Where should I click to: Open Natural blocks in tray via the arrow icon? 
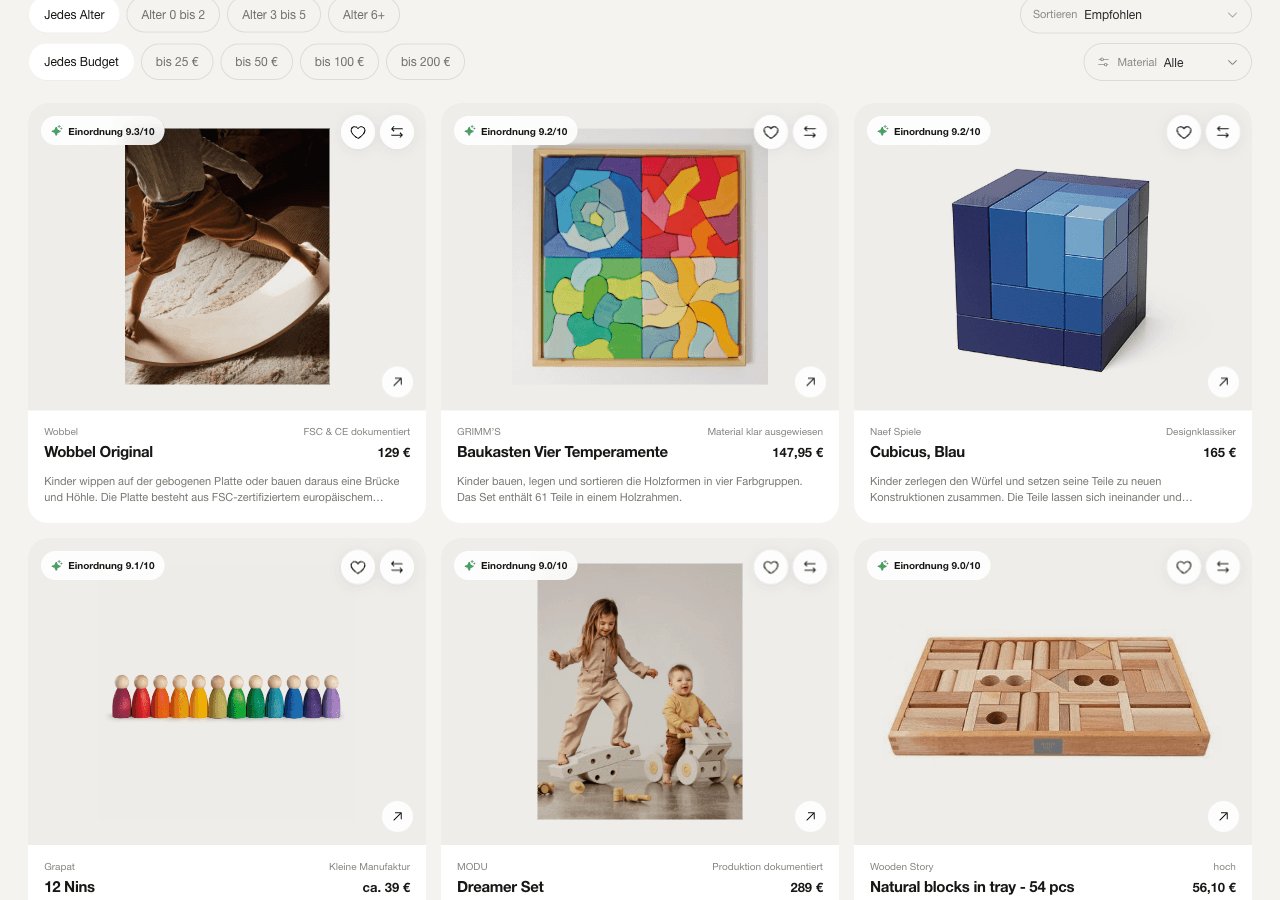click(x=1223, y=817)
